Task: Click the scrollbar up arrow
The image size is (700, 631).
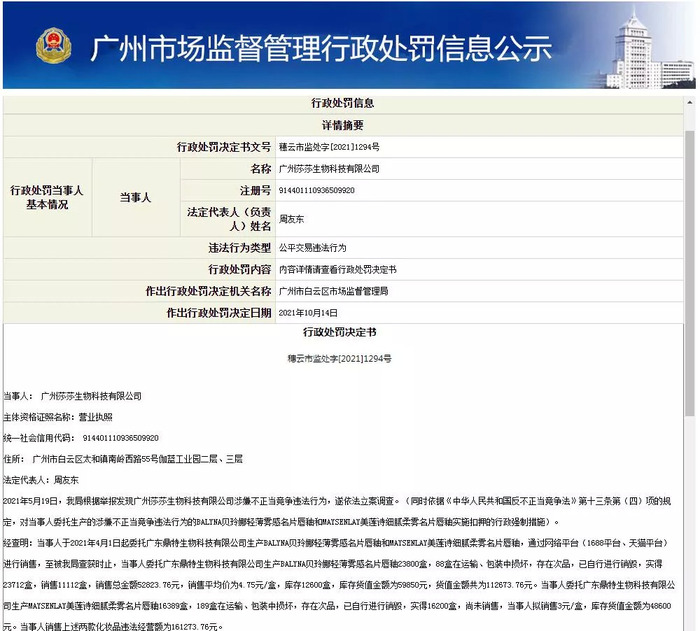Action: pos(690,103)
